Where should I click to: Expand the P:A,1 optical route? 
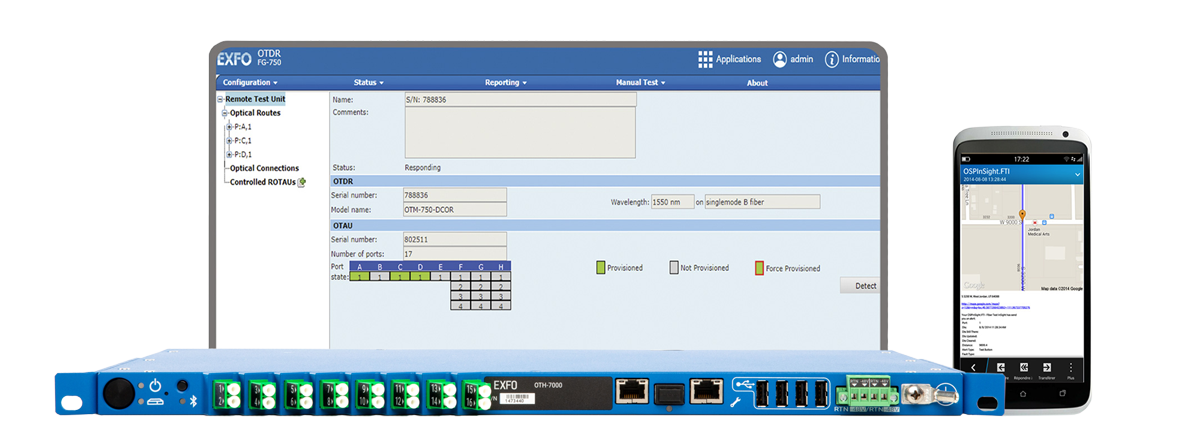[229, 127]
